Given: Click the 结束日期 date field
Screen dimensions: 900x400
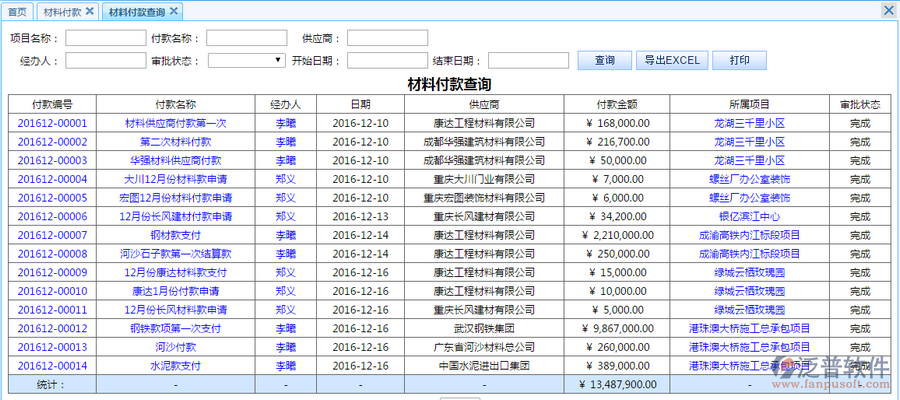Looking at the screenshot, I should pos(528,60).
